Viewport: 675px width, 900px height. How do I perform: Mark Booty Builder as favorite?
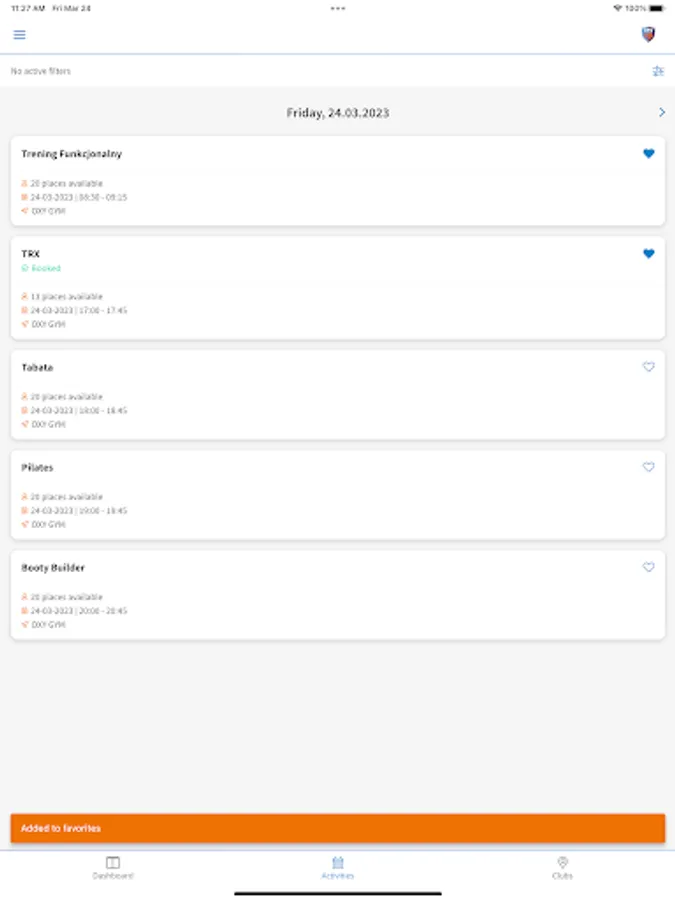pyautogui.click(x=648, y=567)
